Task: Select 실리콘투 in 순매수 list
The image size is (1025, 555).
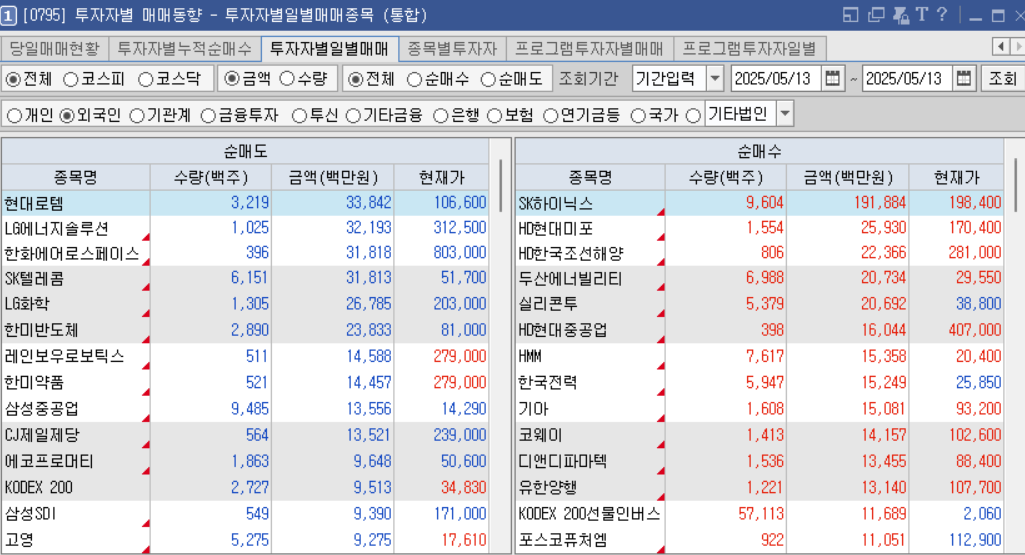Action: (548, 305)
